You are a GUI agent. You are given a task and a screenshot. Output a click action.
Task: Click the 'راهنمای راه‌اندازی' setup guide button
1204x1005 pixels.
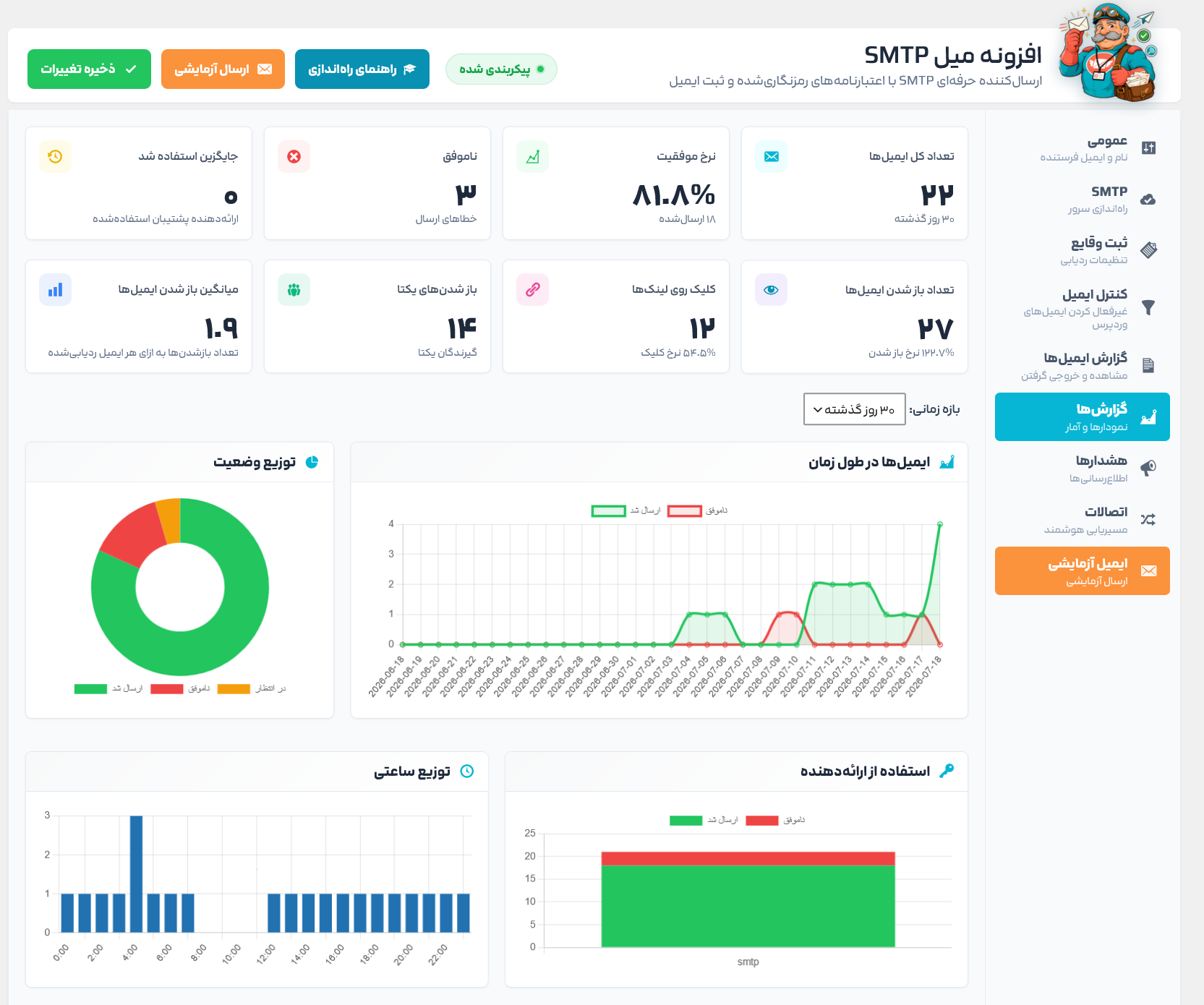pyautogui.click(x=362, y=69)
